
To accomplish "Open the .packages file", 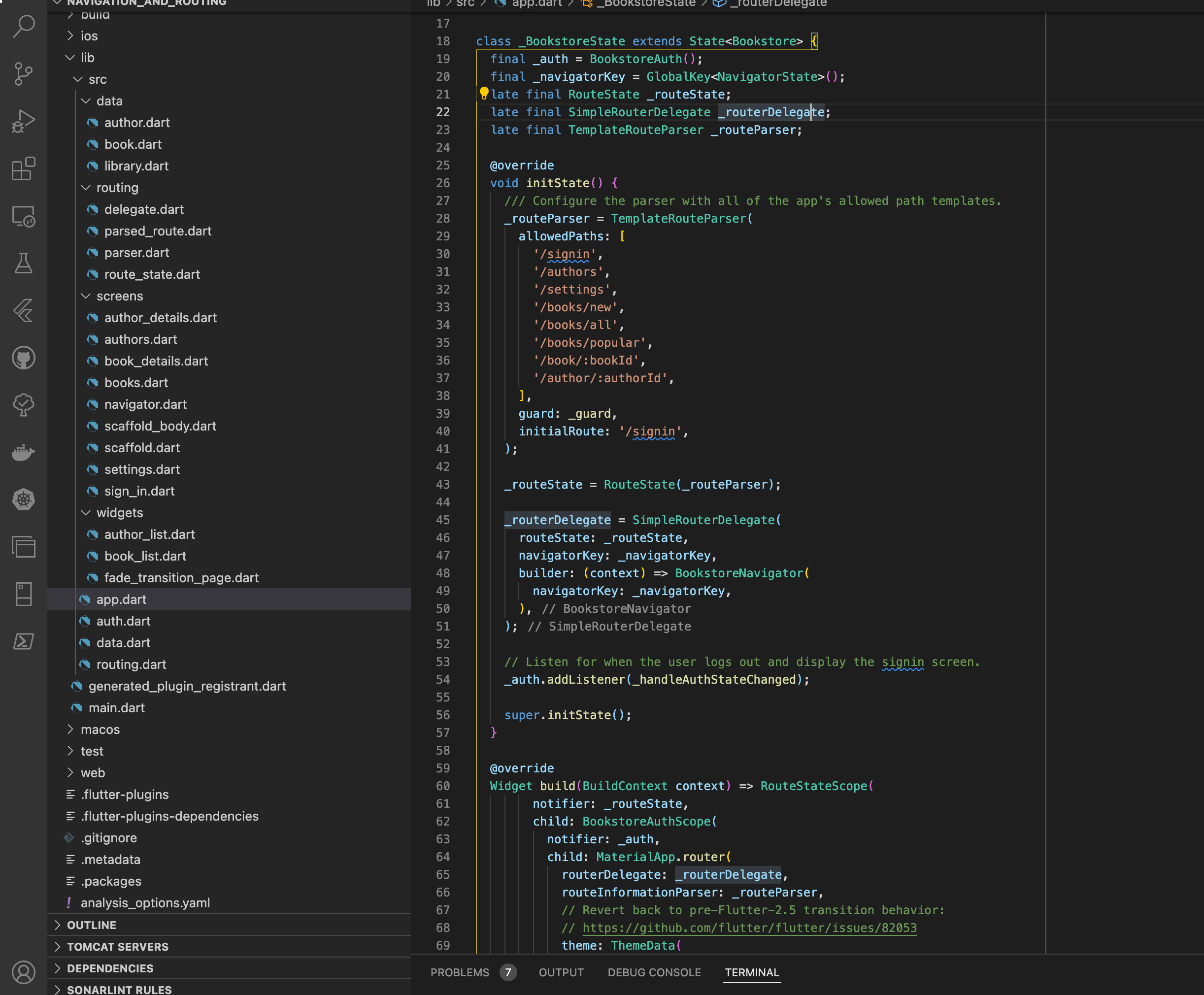I will (111, 881).
